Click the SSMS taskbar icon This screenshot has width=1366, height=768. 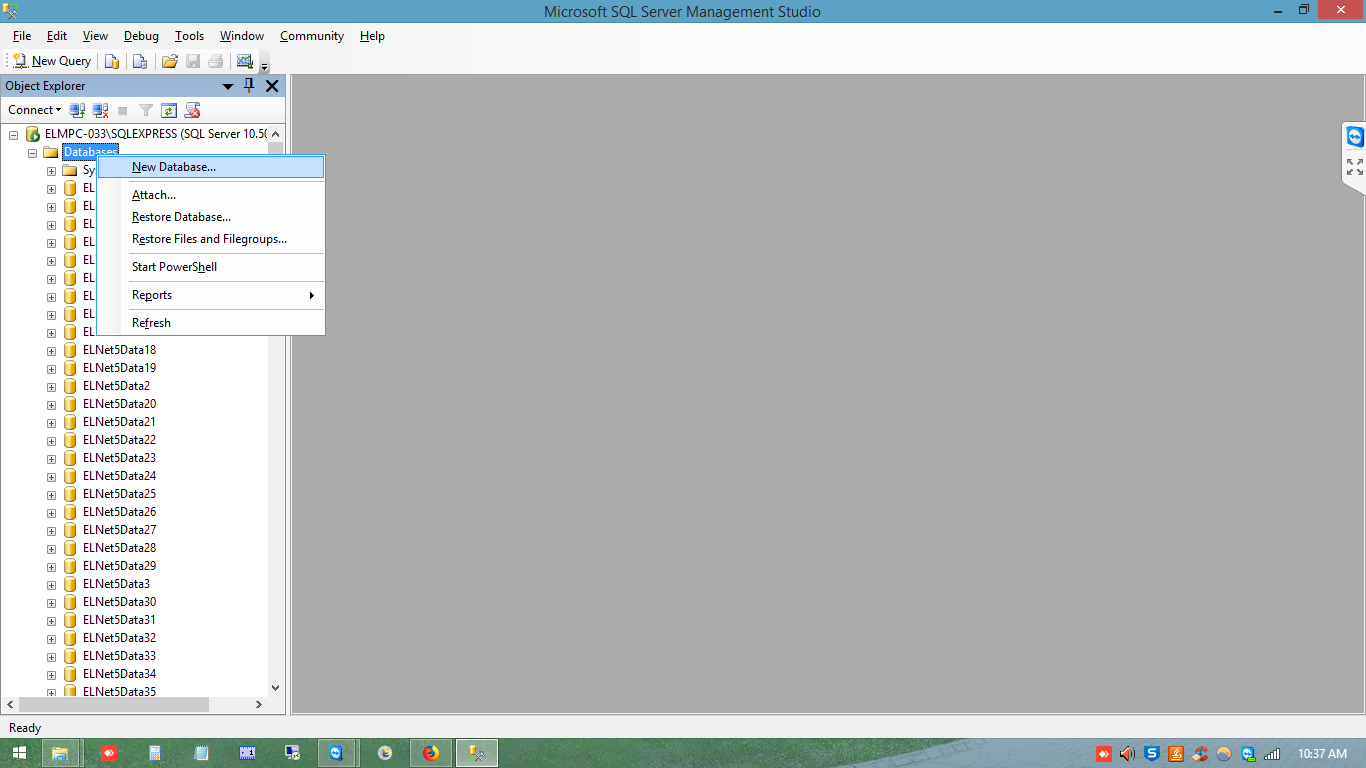pyautogui.click(x=477, y=753)
